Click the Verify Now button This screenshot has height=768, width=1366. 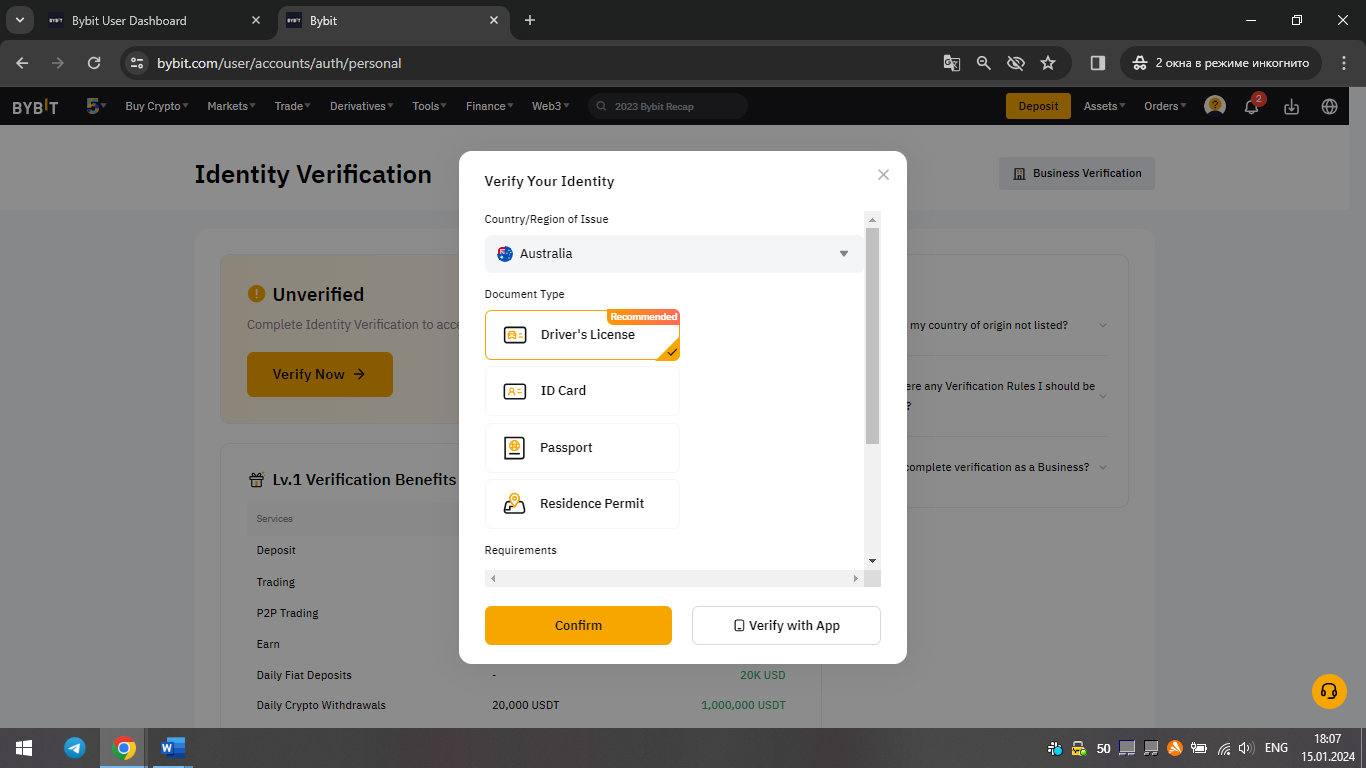coord(320,374)
